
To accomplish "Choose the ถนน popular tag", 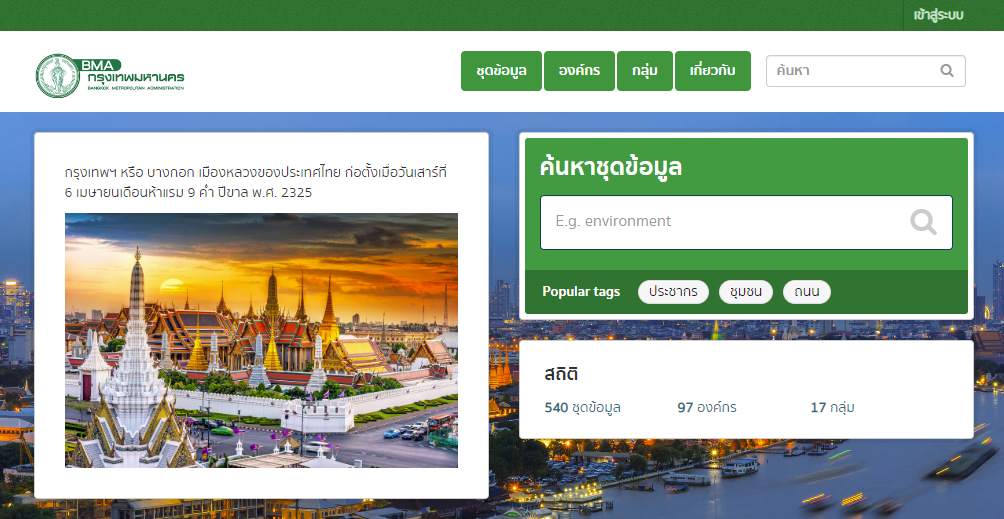I will [x=806, y=292].
